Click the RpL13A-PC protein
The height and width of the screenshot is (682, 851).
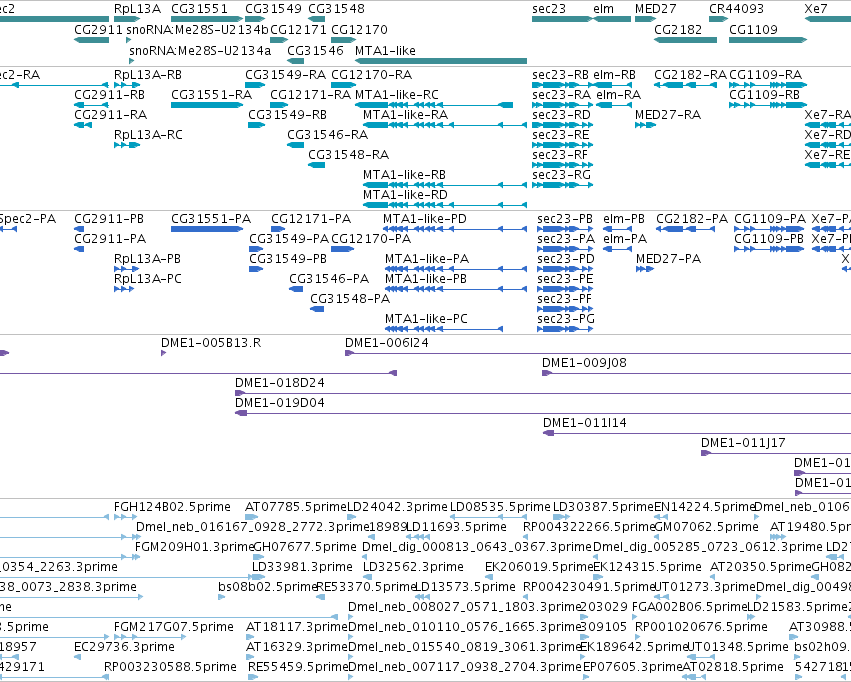click(x=124, y=289)
